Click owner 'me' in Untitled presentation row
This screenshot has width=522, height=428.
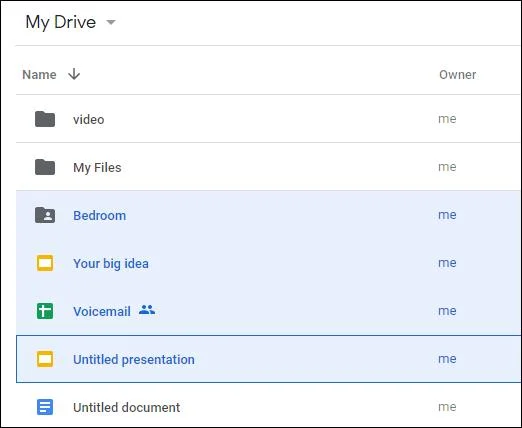[x=447, y=359]
